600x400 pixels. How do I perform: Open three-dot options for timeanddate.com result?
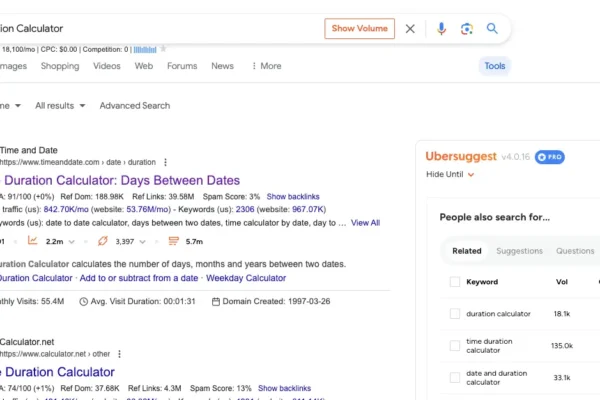coord(165,162)
